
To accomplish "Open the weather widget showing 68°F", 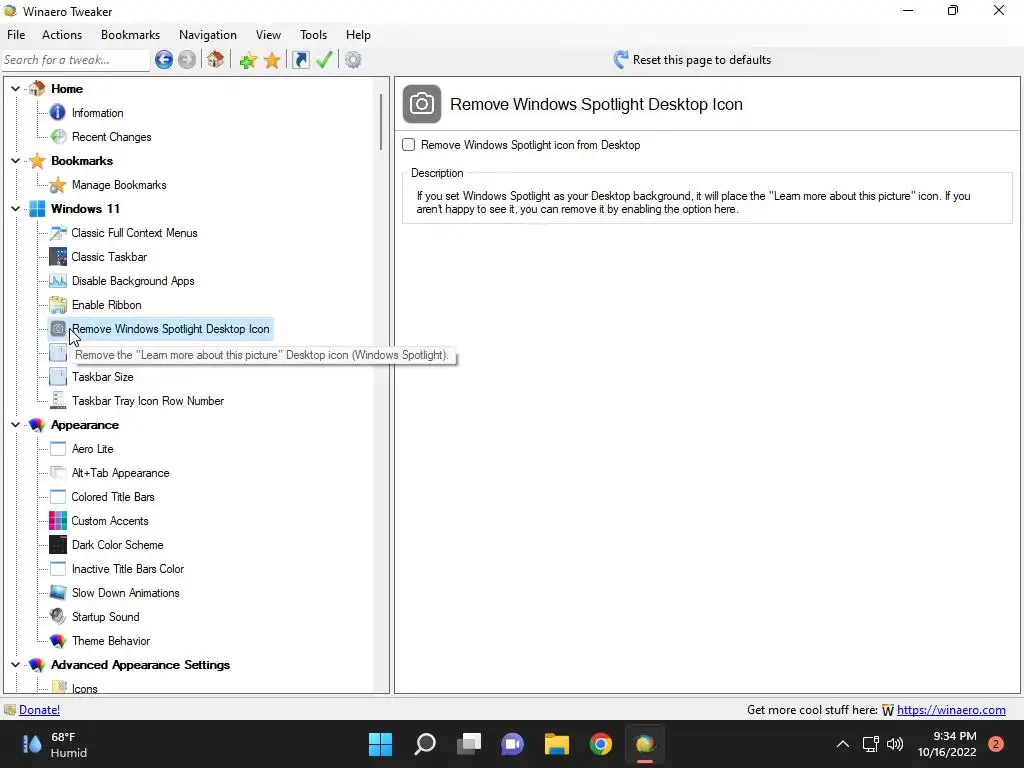I will [55, 744].
